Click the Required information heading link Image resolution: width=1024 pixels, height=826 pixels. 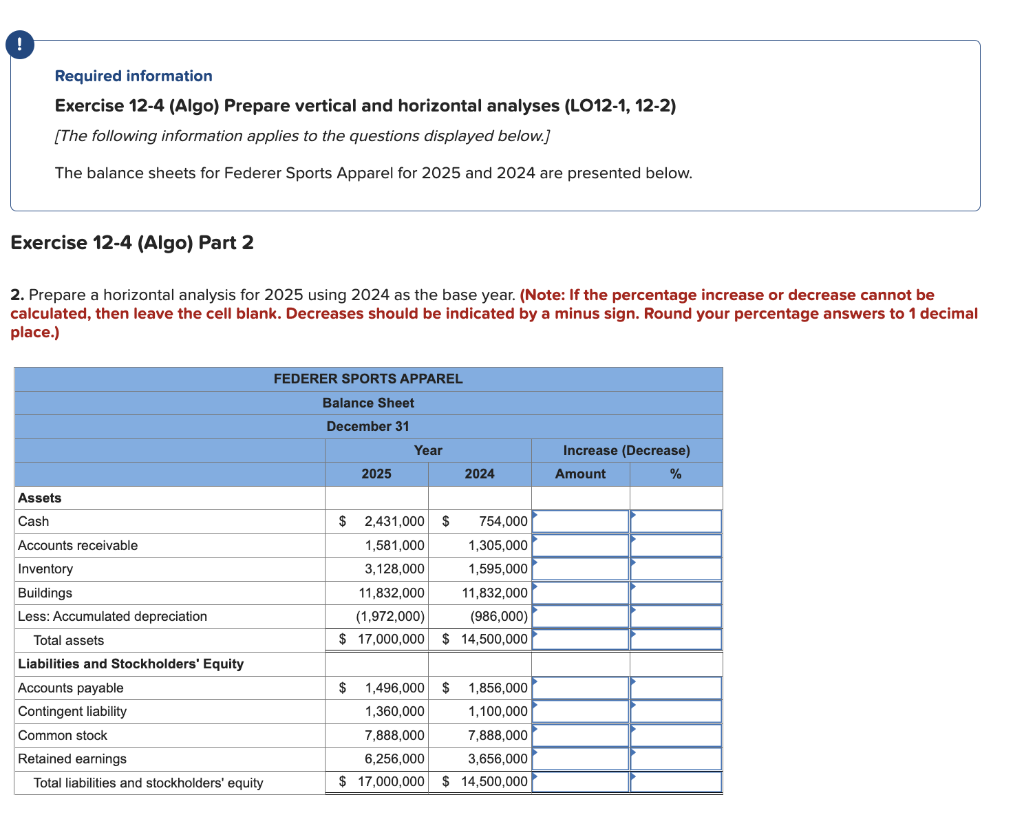133,75
